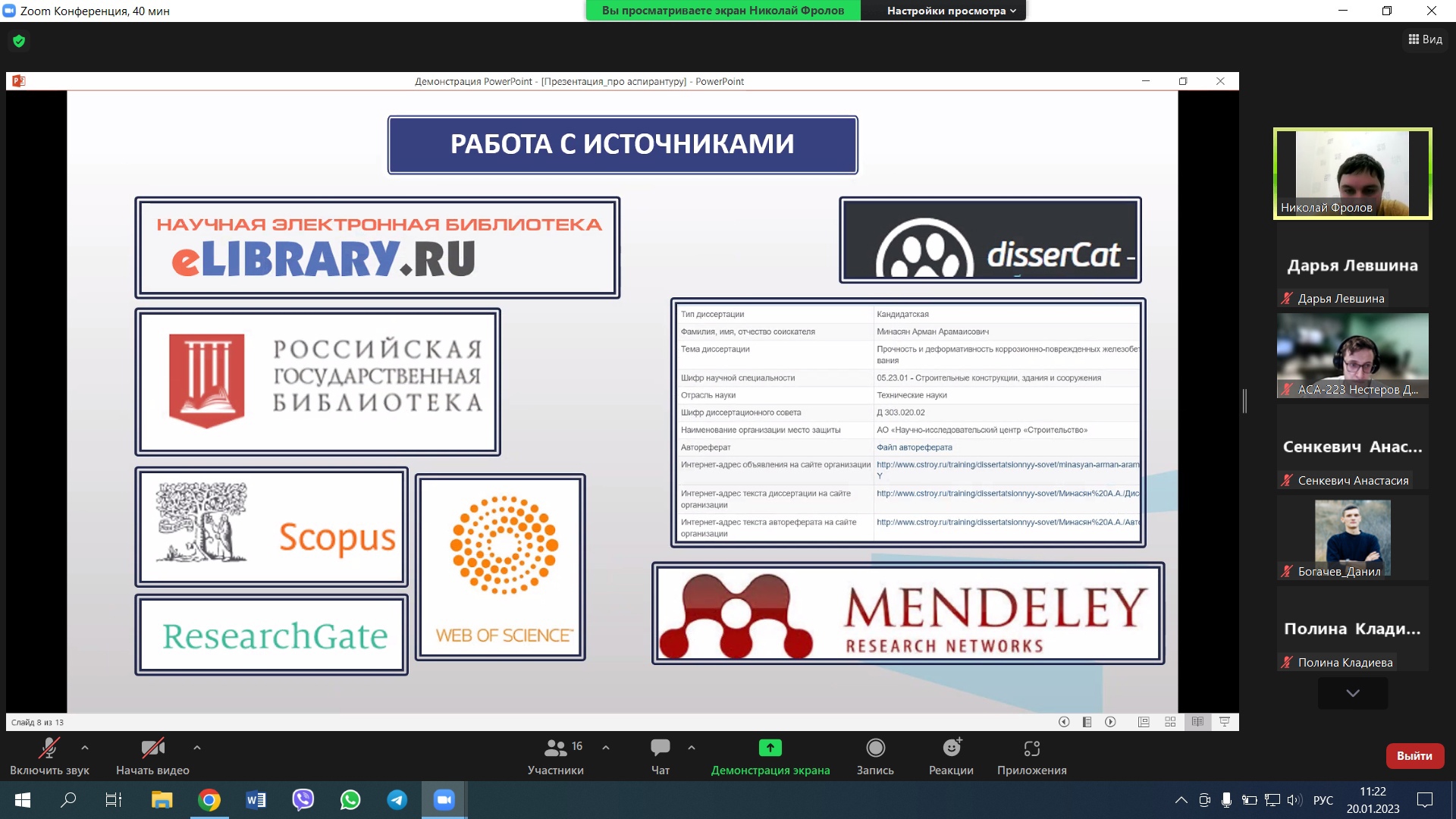
Task: Open the network tray icon
Action: [x=1272, y=800]
